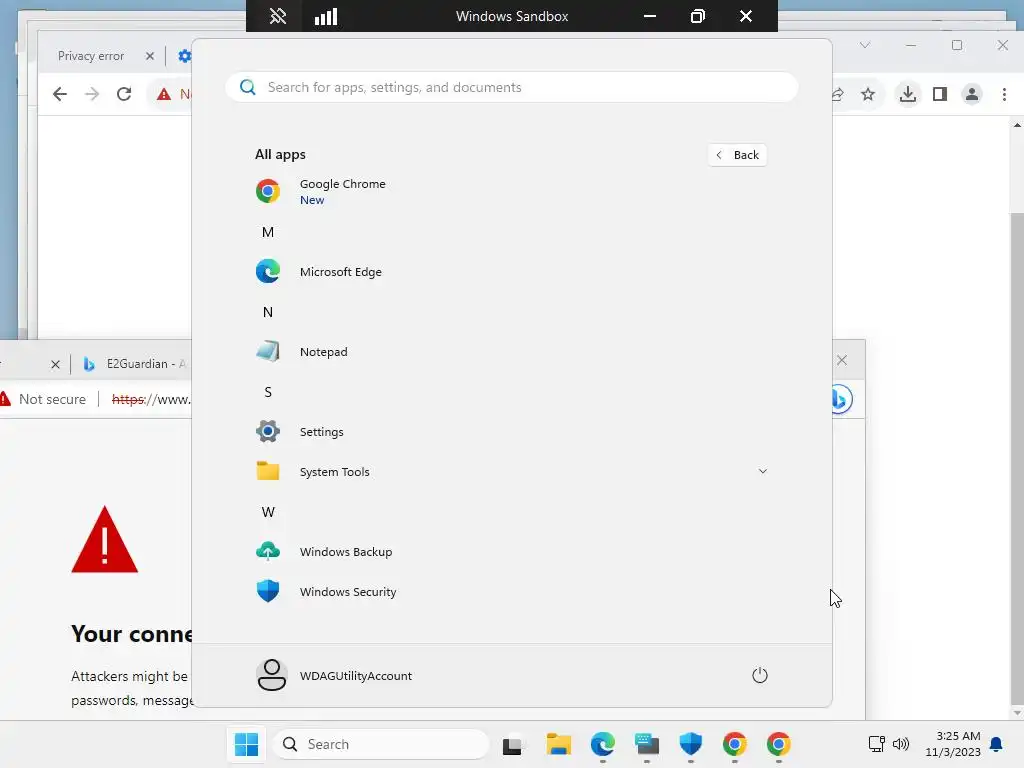Screen dimensions: 1024x768
Task: Open Settings app in Start menu
Action: [x=511, y=432]
